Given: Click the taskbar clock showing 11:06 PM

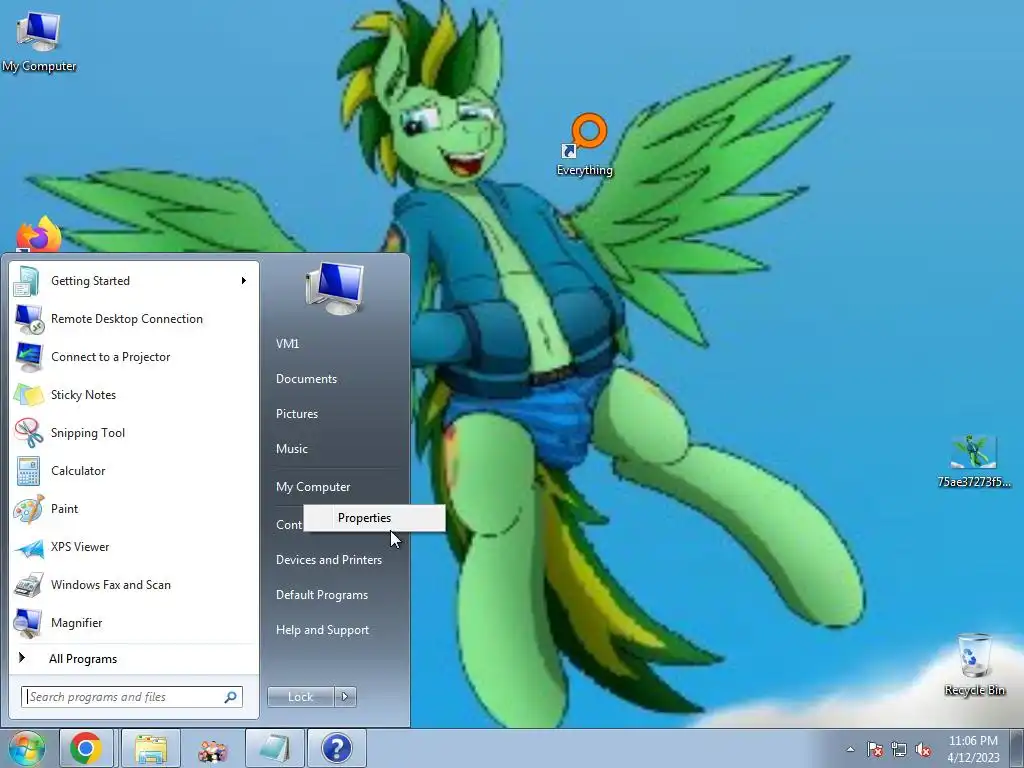Looking at the screenshot, I should click(973, 749).
